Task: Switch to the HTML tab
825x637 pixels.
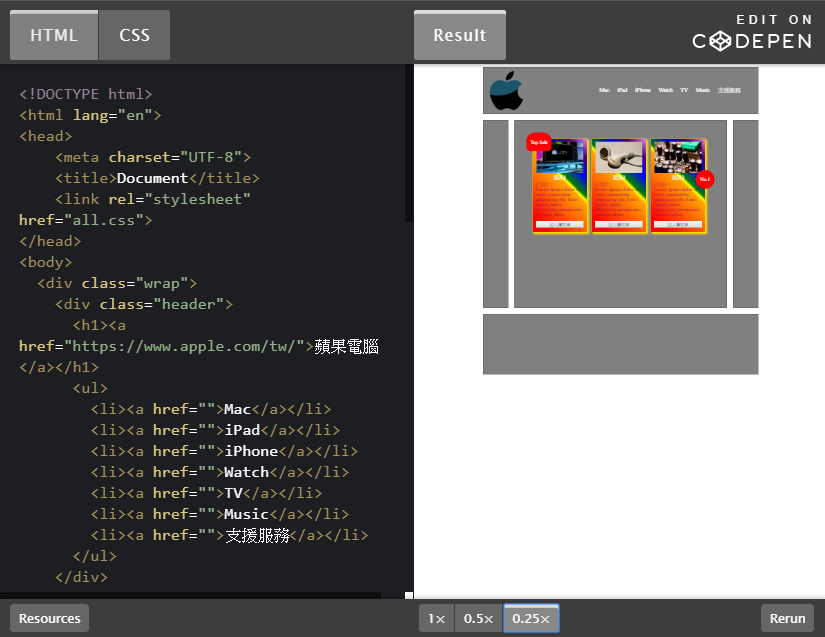Action: coord(54,35)
